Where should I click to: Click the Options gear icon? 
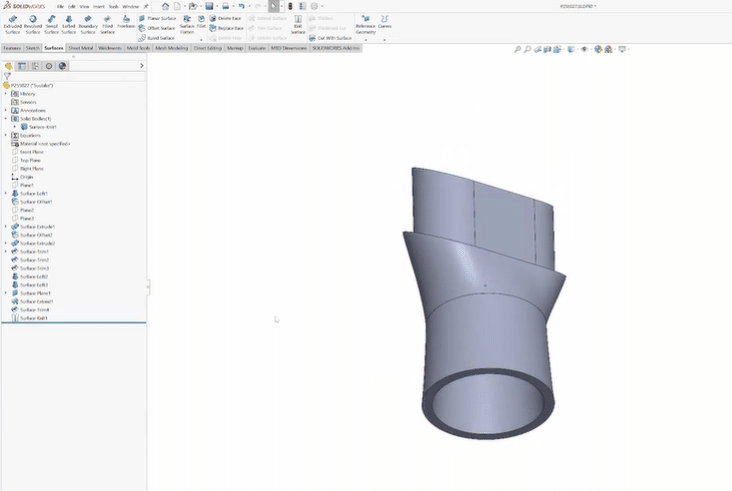click(314, 6)
